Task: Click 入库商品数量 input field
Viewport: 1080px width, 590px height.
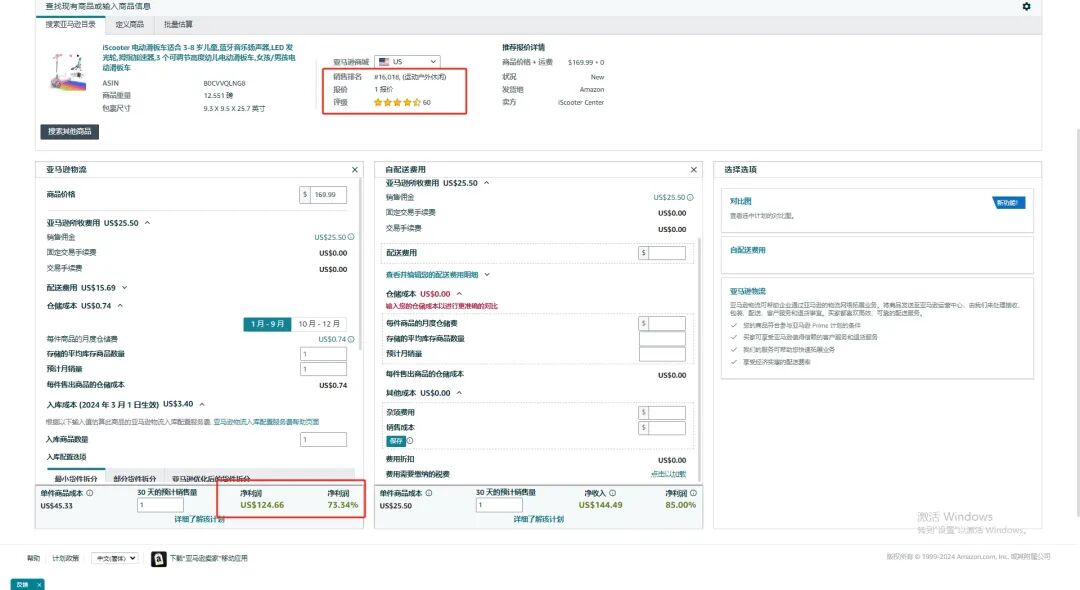Action: (323, 439)
